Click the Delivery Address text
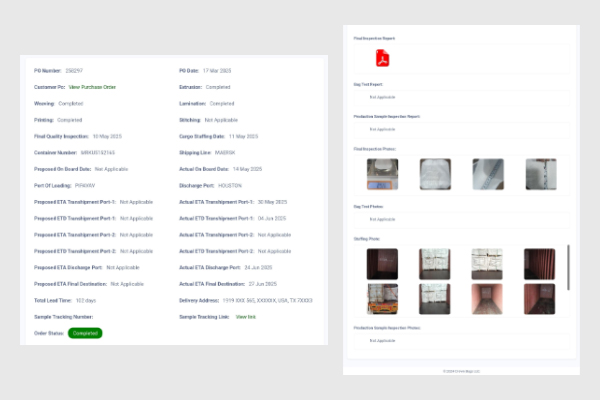 click(267, 299)
